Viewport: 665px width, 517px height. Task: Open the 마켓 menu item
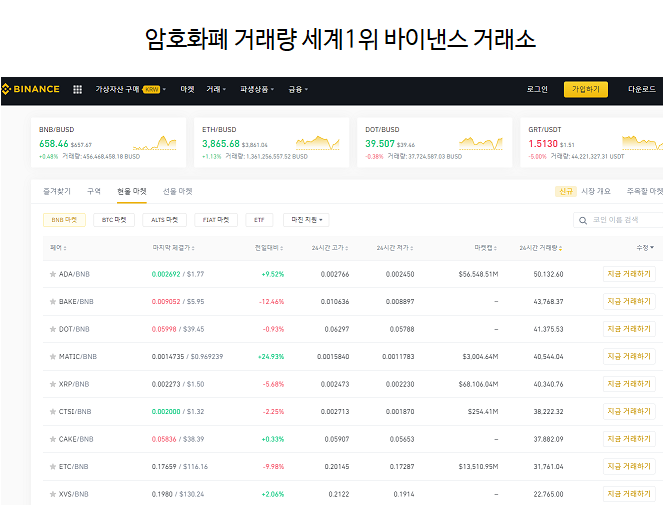pyautogui.click(x=187, y=89)
